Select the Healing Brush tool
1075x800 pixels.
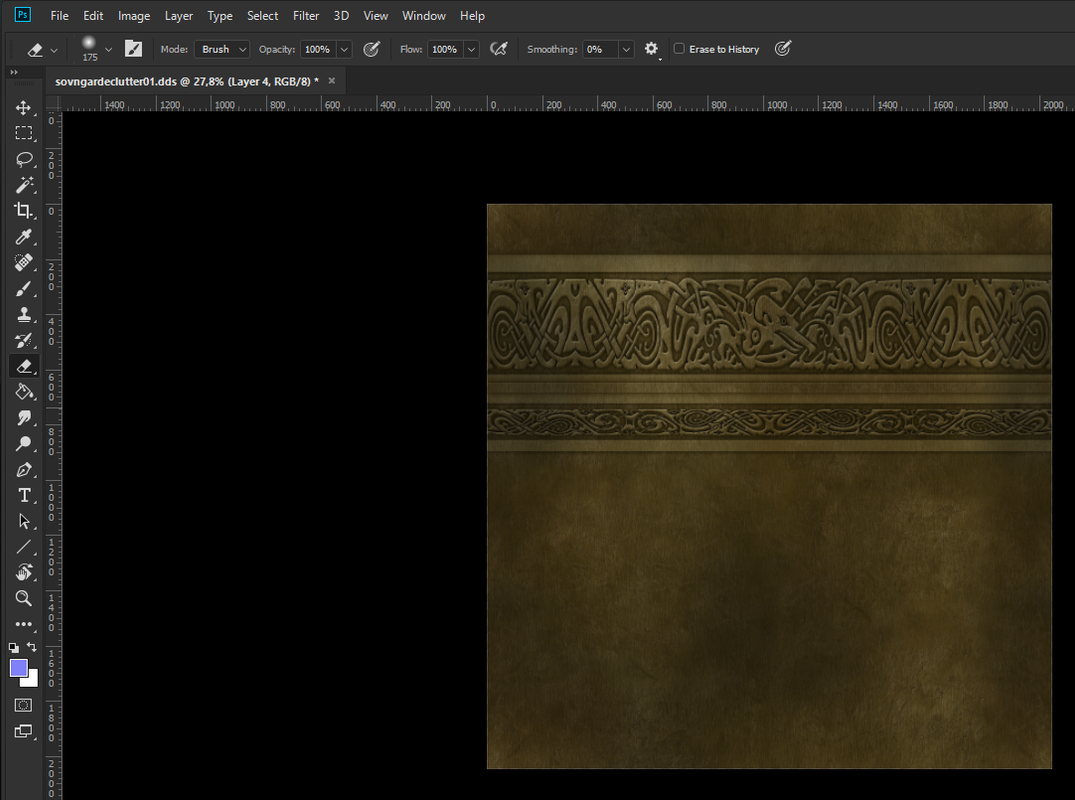click(x=23, y=263)
